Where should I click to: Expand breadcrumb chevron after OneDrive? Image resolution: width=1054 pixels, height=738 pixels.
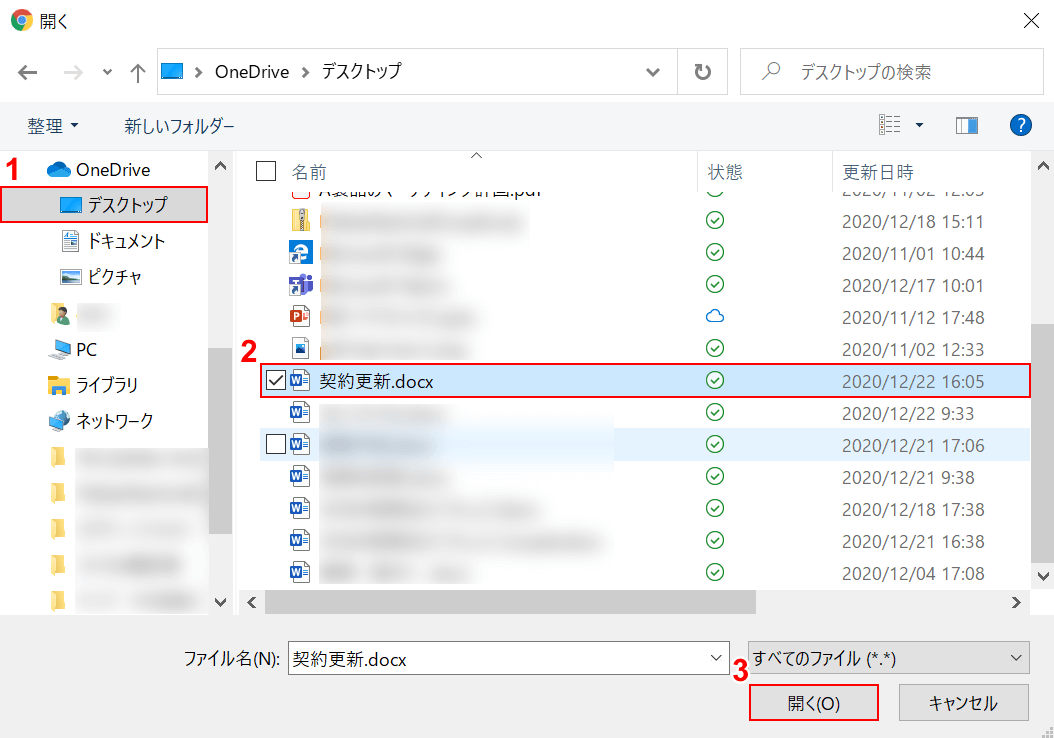305,72
